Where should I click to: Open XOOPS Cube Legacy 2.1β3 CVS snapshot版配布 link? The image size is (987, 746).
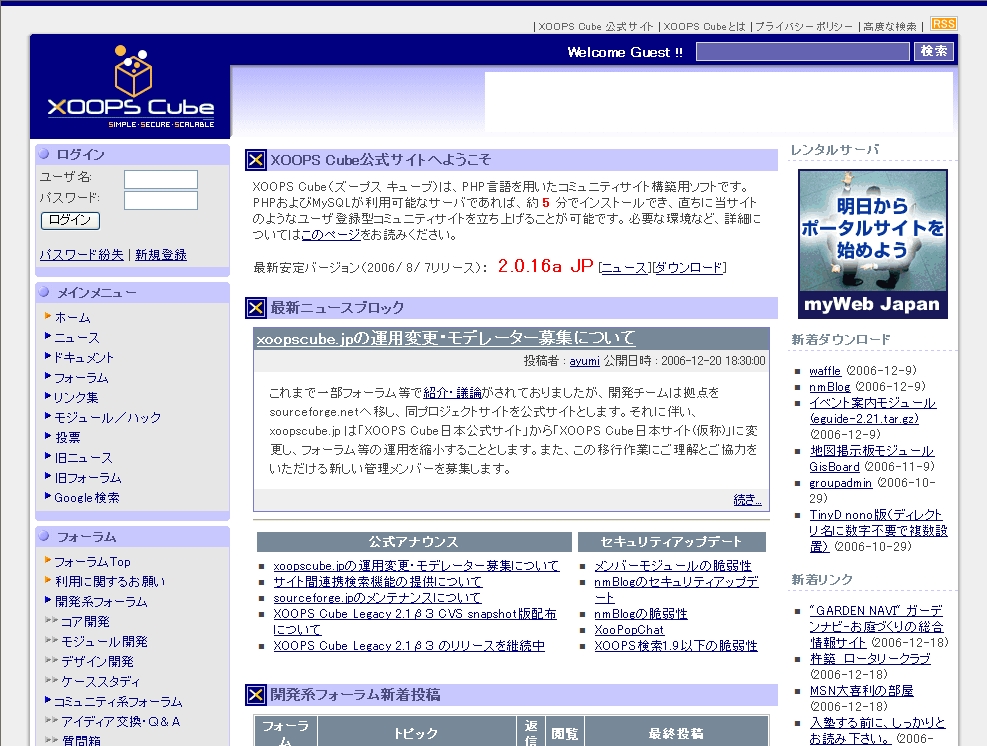coord(415,621)
